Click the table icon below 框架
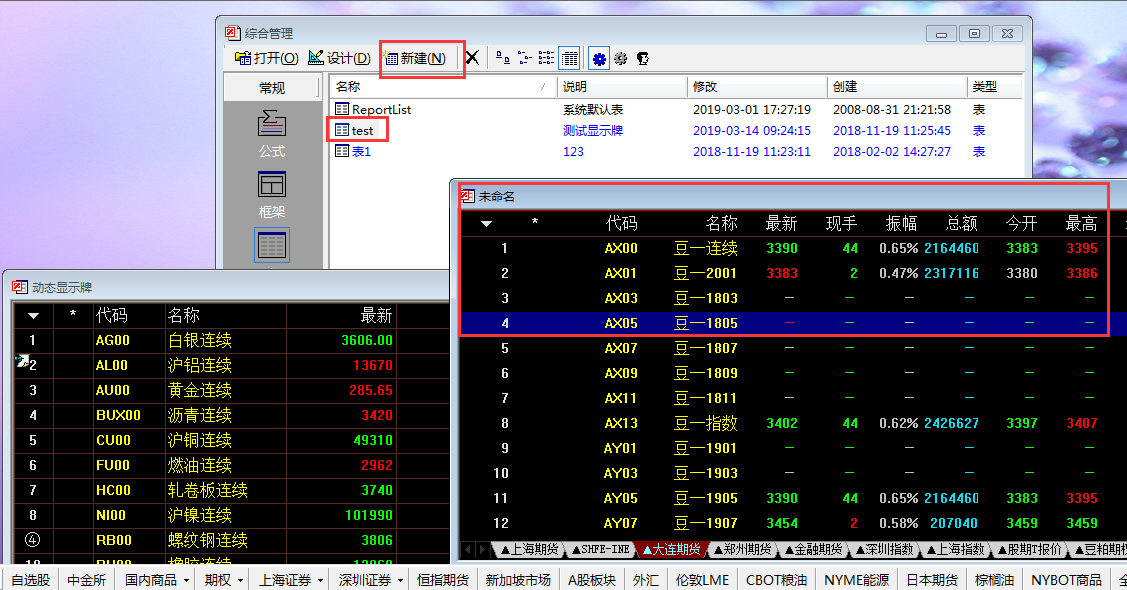Image resolution: width=1127 pixels, height=590 pixels. (272, 246)
